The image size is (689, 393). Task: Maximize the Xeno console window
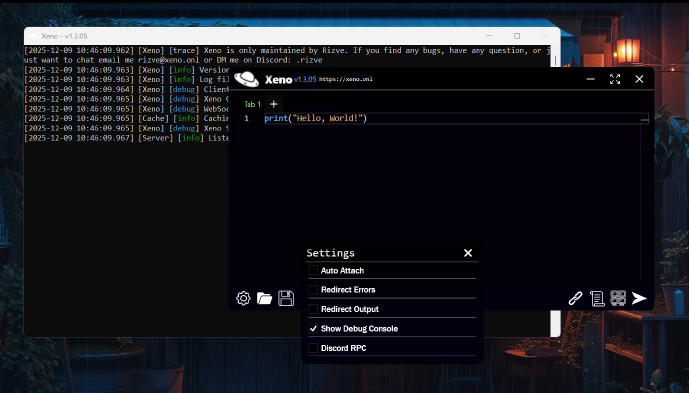(517, 36)
